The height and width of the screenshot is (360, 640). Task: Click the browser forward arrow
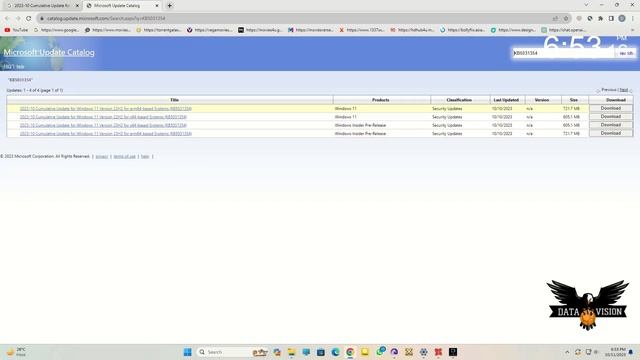pyautogui.click(x=18, y=18)
